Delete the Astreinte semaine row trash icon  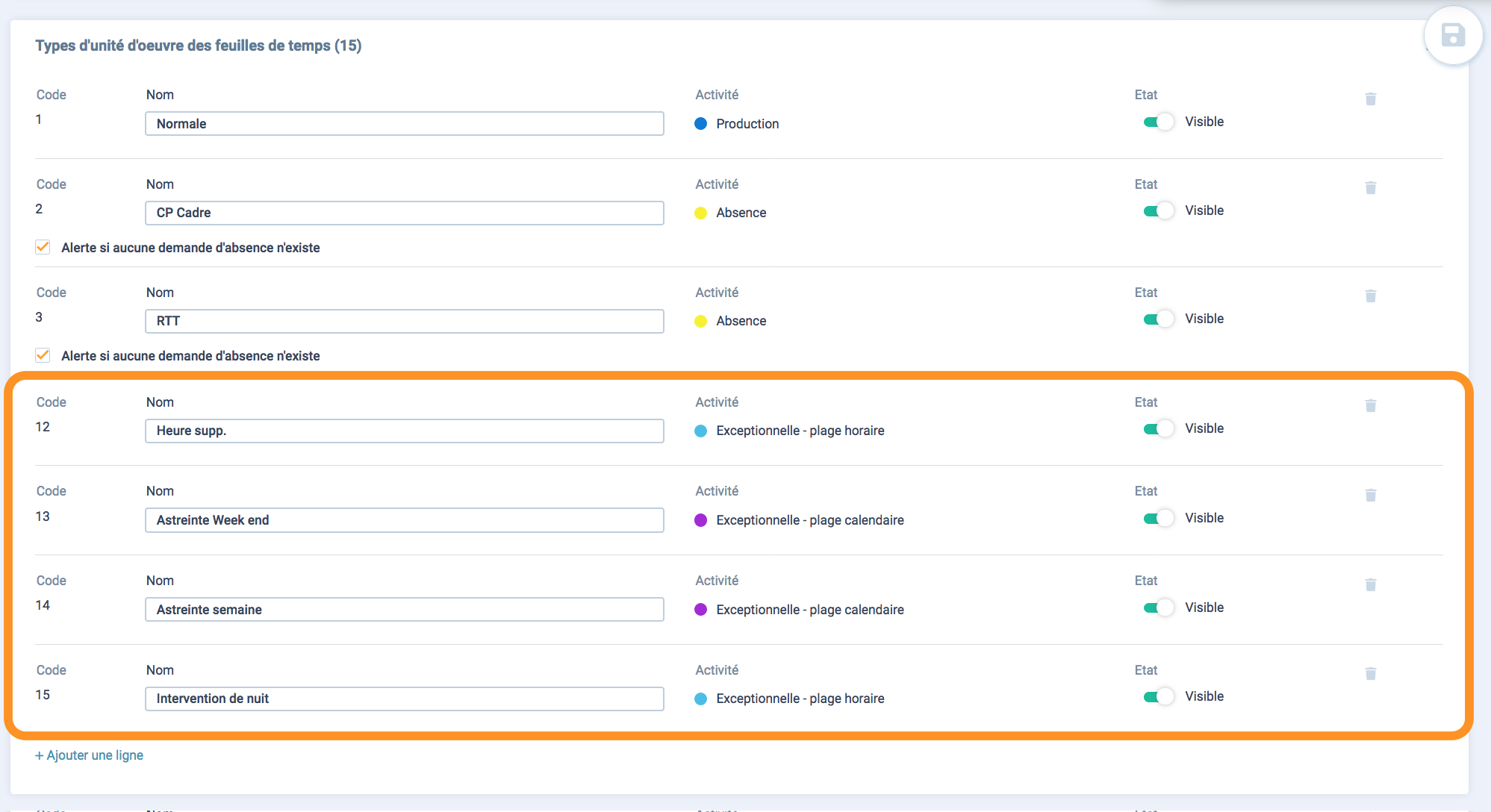tap(1371, 584)
